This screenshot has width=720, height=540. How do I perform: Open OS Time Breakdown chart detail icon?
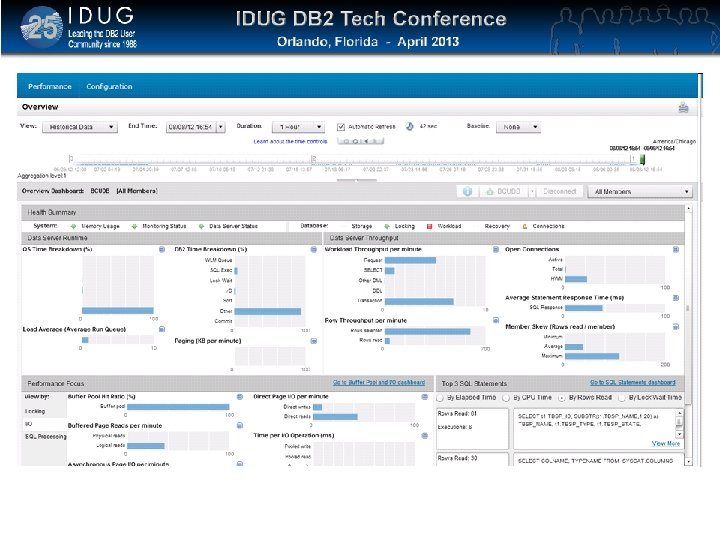(162, 249)
